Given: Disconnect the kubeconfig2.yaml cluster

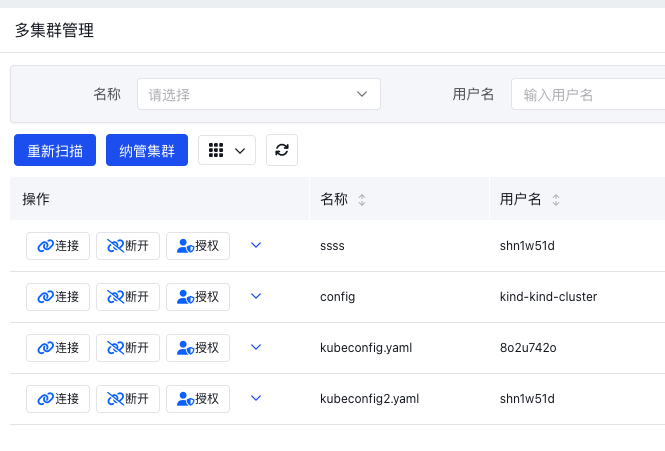Looking at the screenshot, I should tap(128, 398).
